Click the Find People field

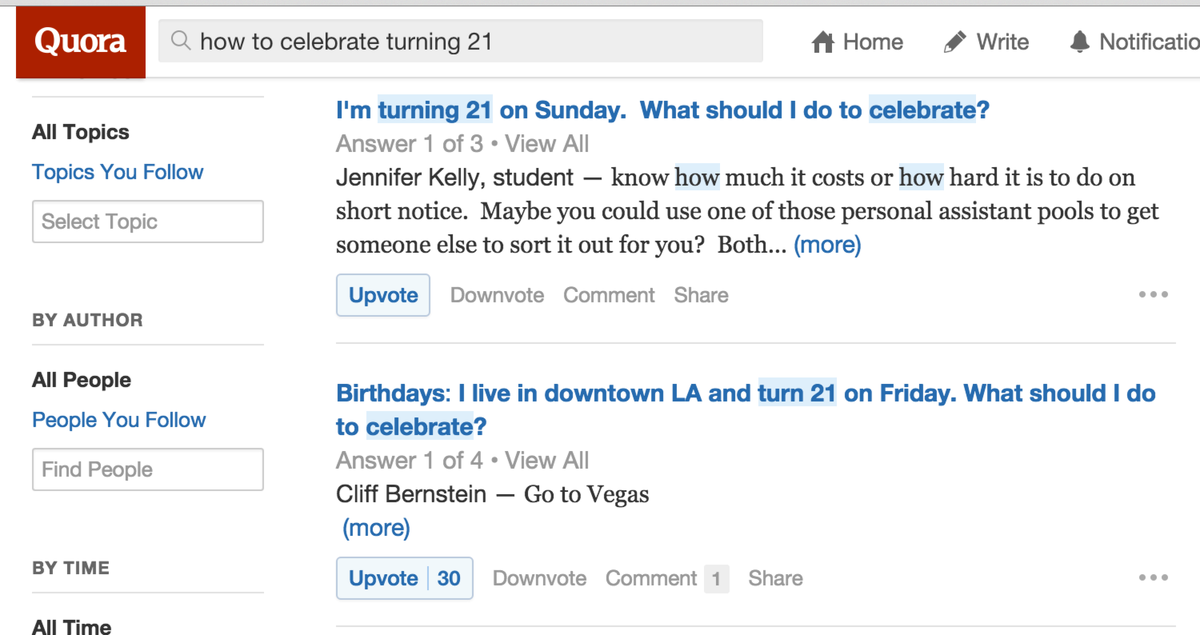point(148,470)
